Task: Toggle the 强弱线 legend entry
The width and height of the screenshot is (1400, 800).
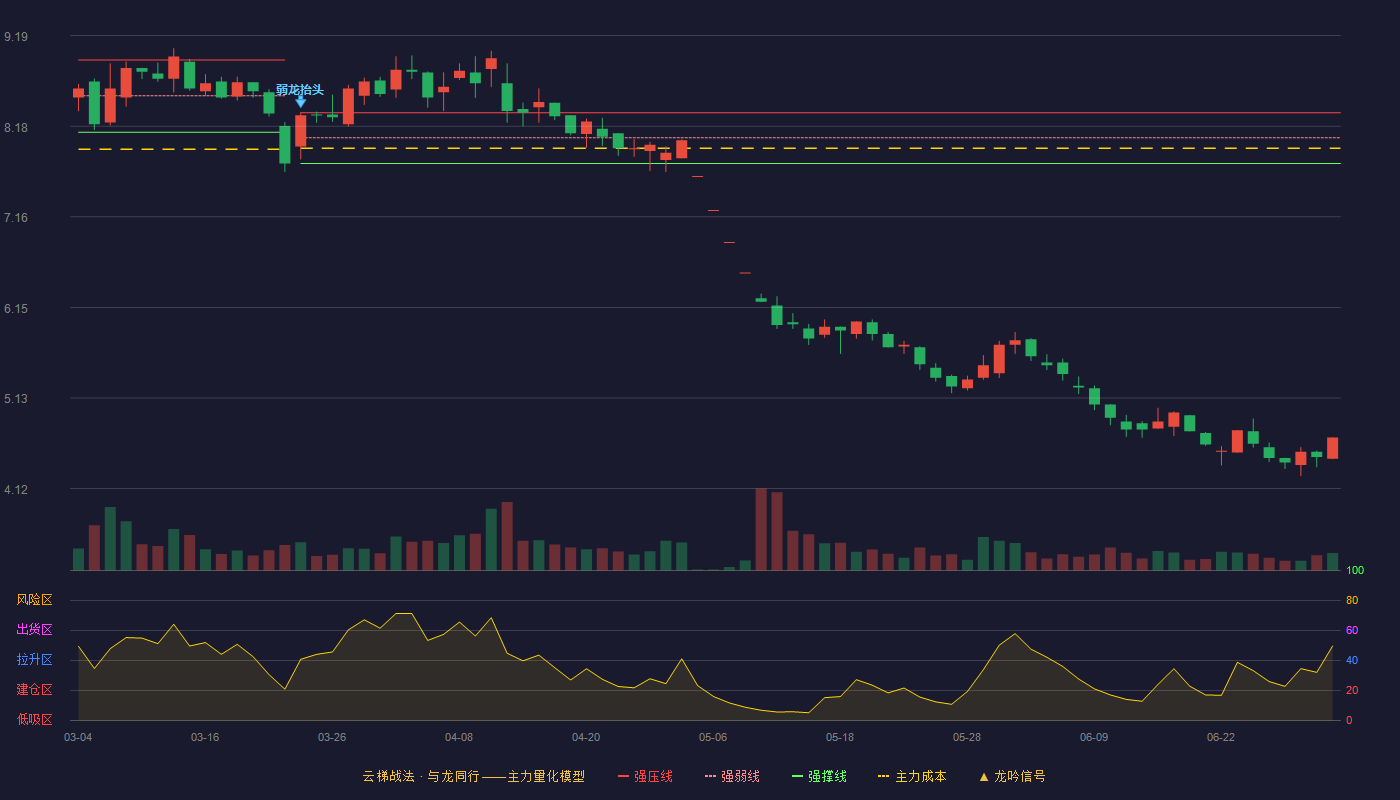Action: [732, 776]
